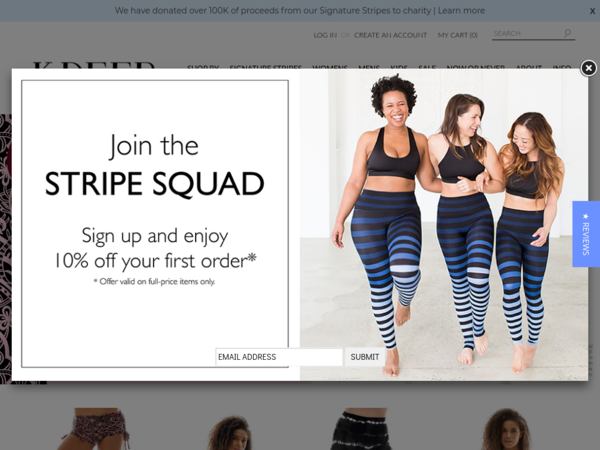
Task: Dismiss the charity announcement banner
Action: tap(592, 11)
